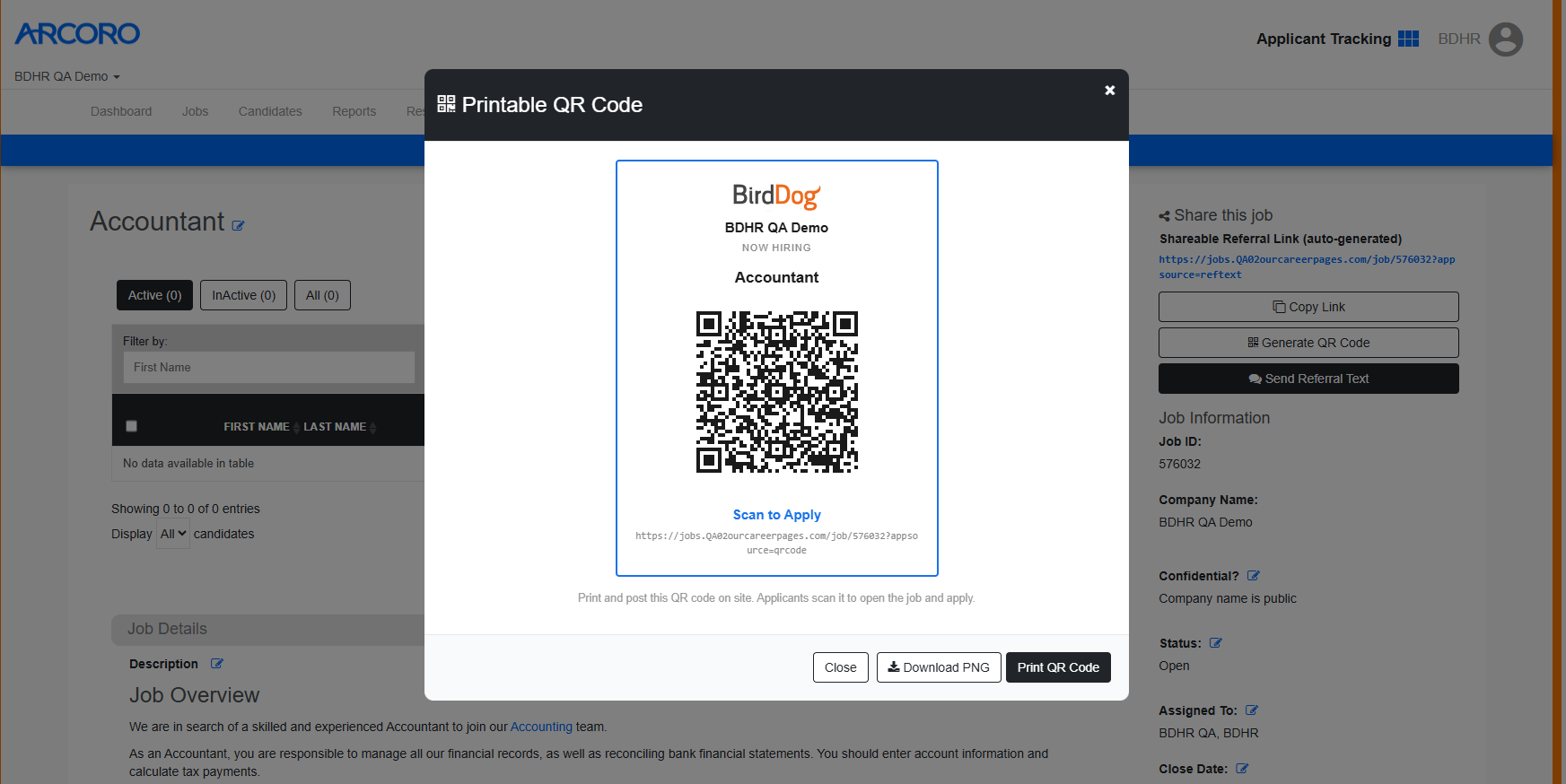Open the BDHR QA Demo company dropdown
Viewport: 1566px width, 784px height.
(x=67, y=76)
